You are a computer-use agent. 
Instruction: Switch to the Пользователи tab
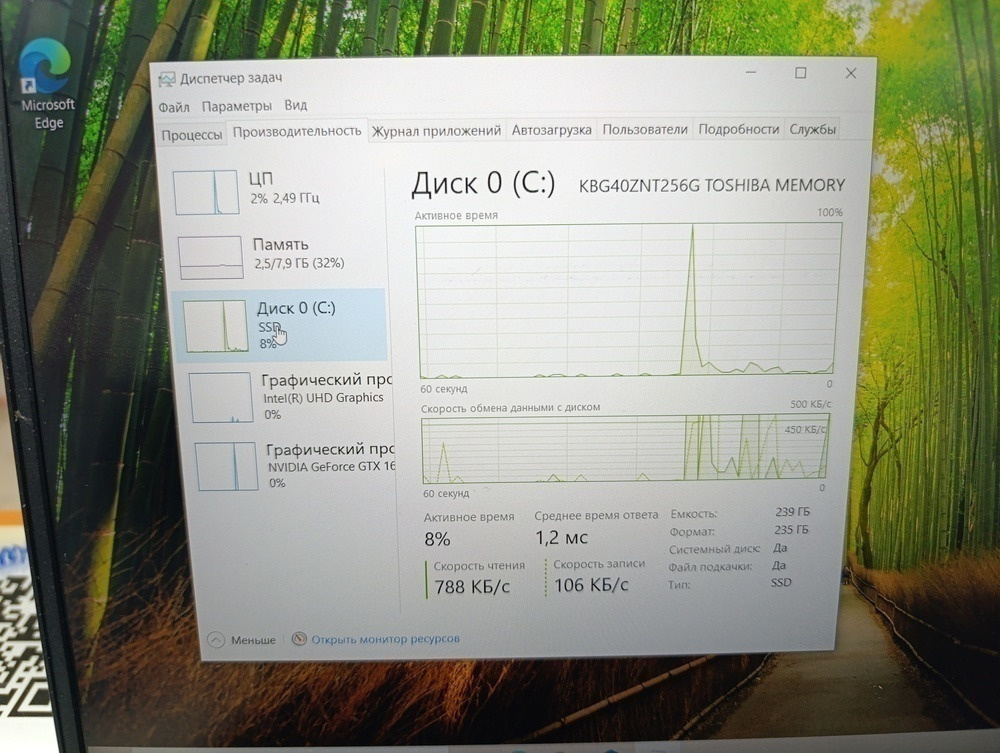click(x=646, y=129)
